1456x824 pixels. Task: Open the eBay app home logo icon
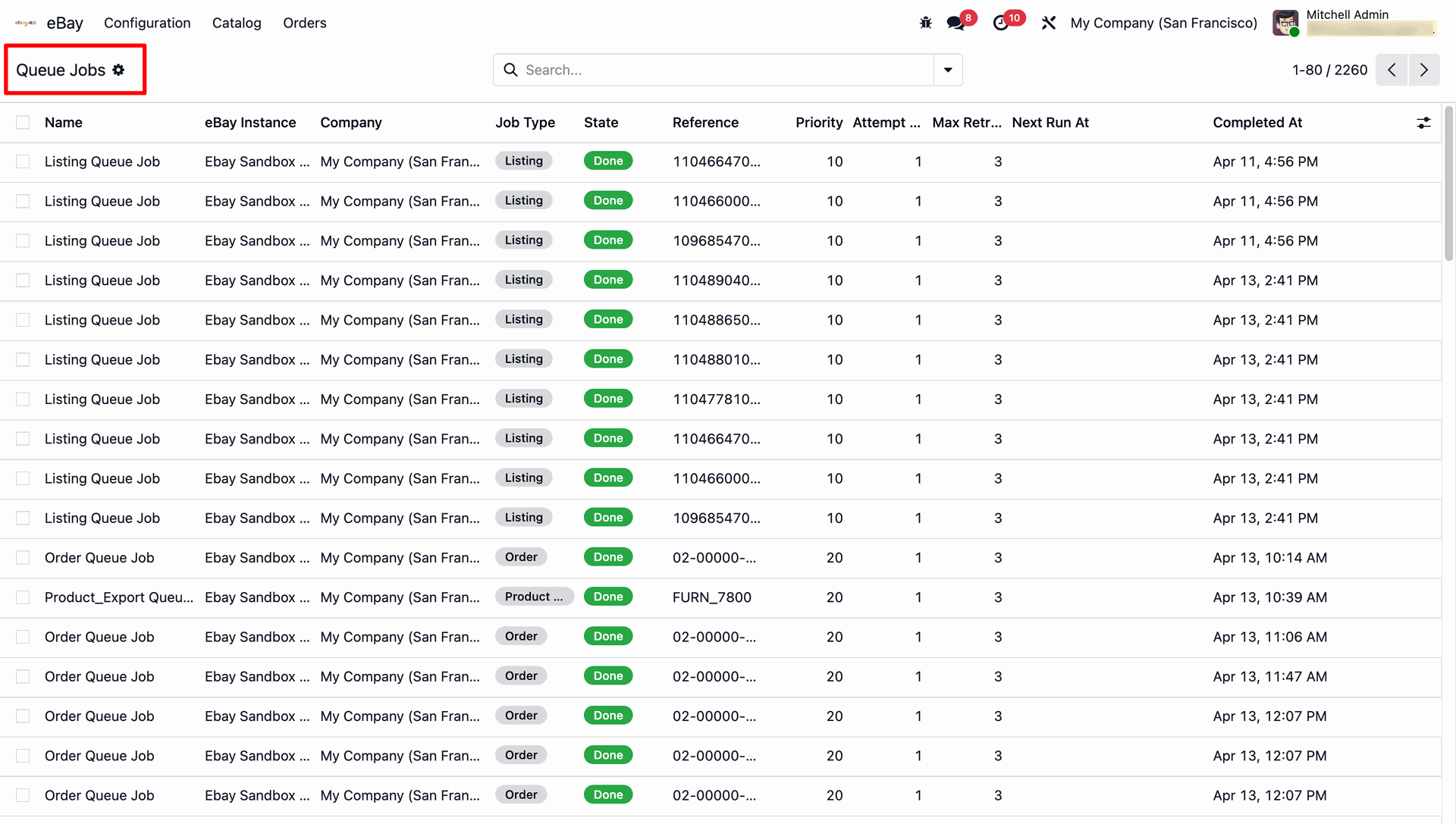point(26,23)
